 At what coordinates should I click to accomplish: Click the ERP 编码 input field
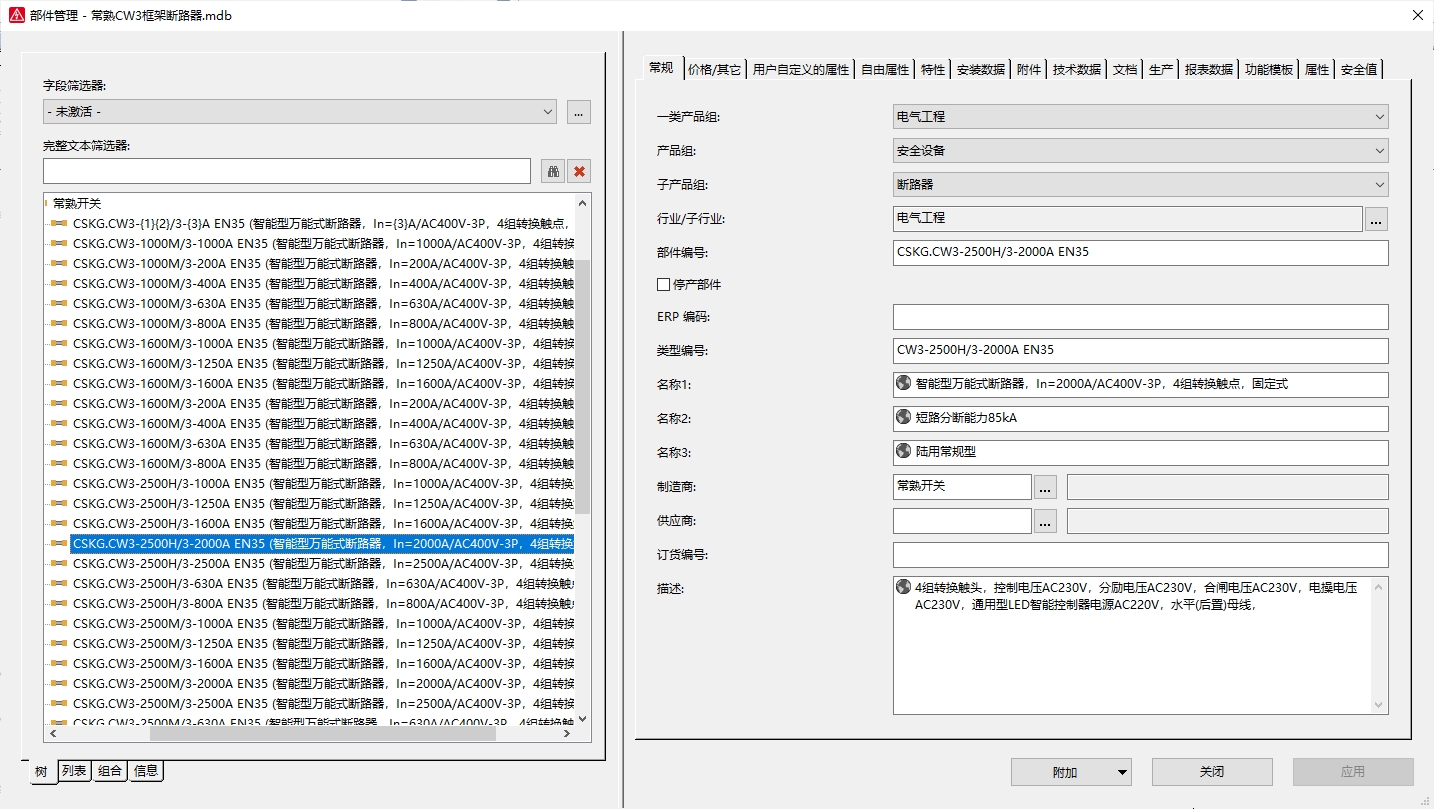[1140, 317]
